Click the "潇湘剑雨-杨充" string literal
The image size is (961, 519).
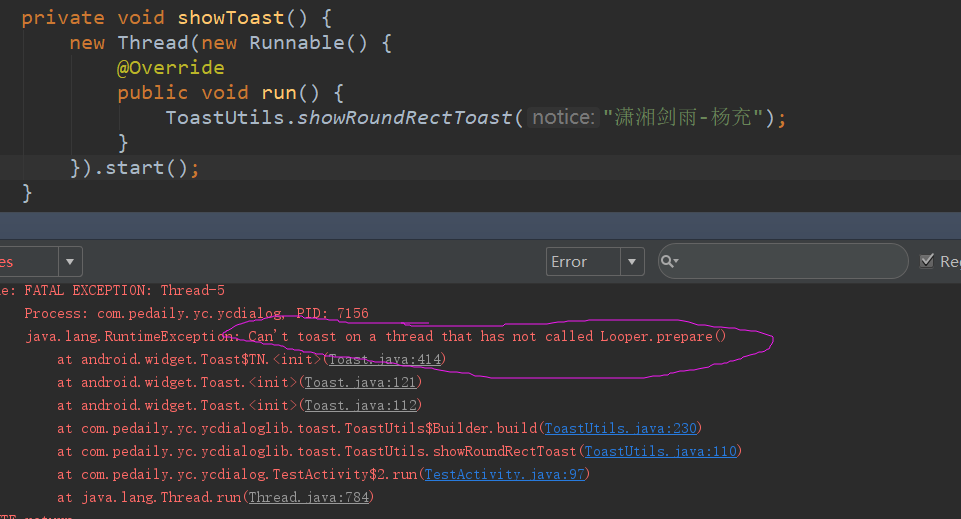click(683, 117)
